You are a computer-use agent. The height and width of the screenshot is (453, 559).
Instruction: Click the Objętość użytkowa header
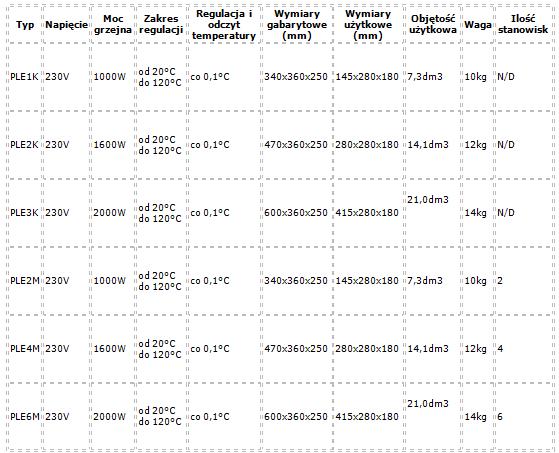(x=433, y=24)
